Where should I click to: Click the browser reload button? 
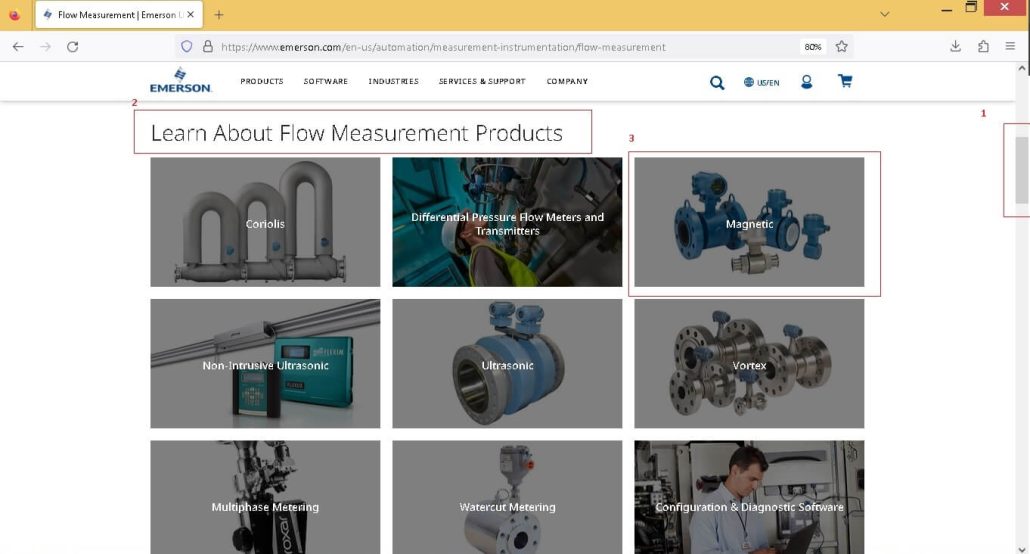point(72,47)
